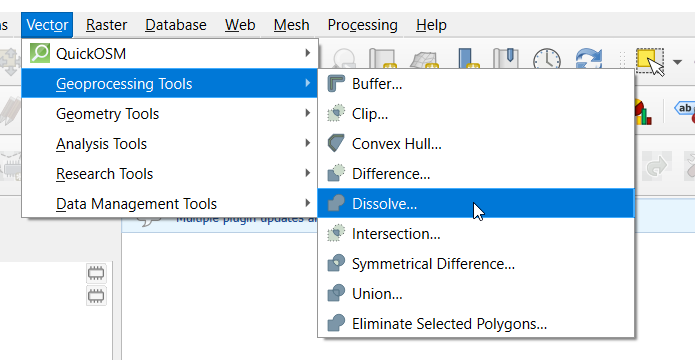Viewport: 695px width, 360px height.
Task: Click the Clip icon
Action: tap(336, 113)
